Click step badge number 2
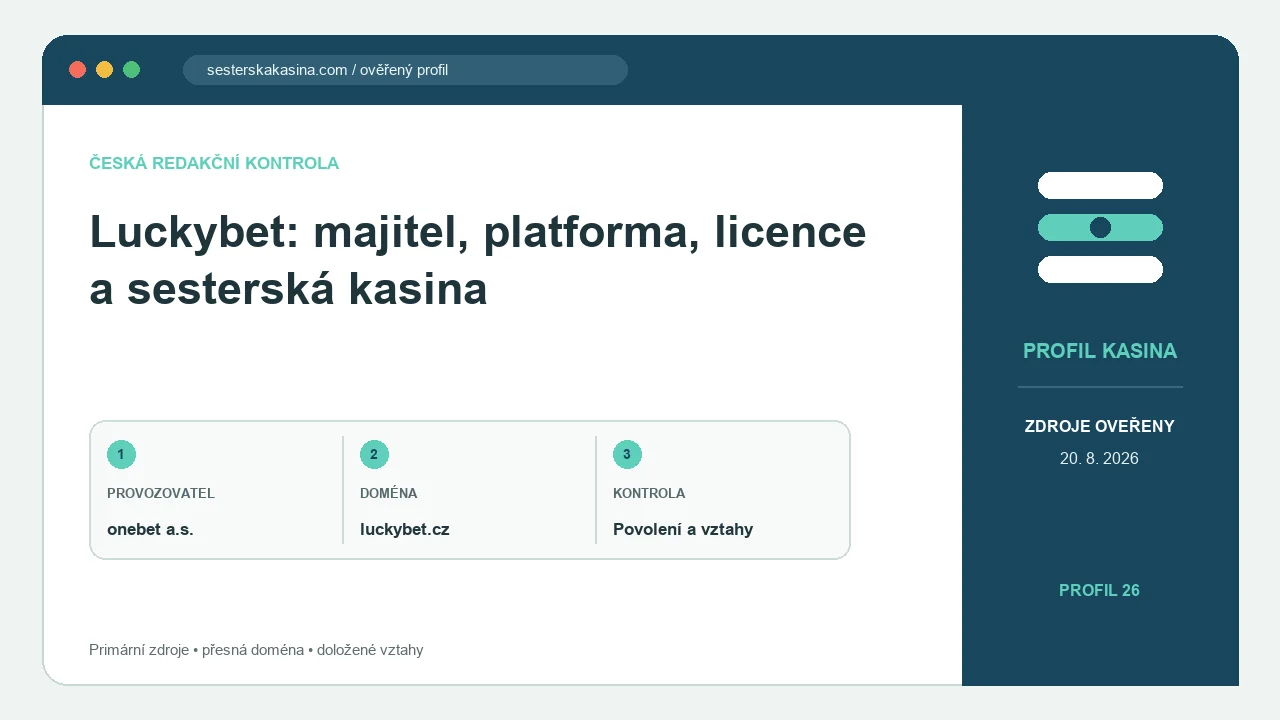Screen dimensions: 1280x720 pyautogui.click(x=374, y=454)
